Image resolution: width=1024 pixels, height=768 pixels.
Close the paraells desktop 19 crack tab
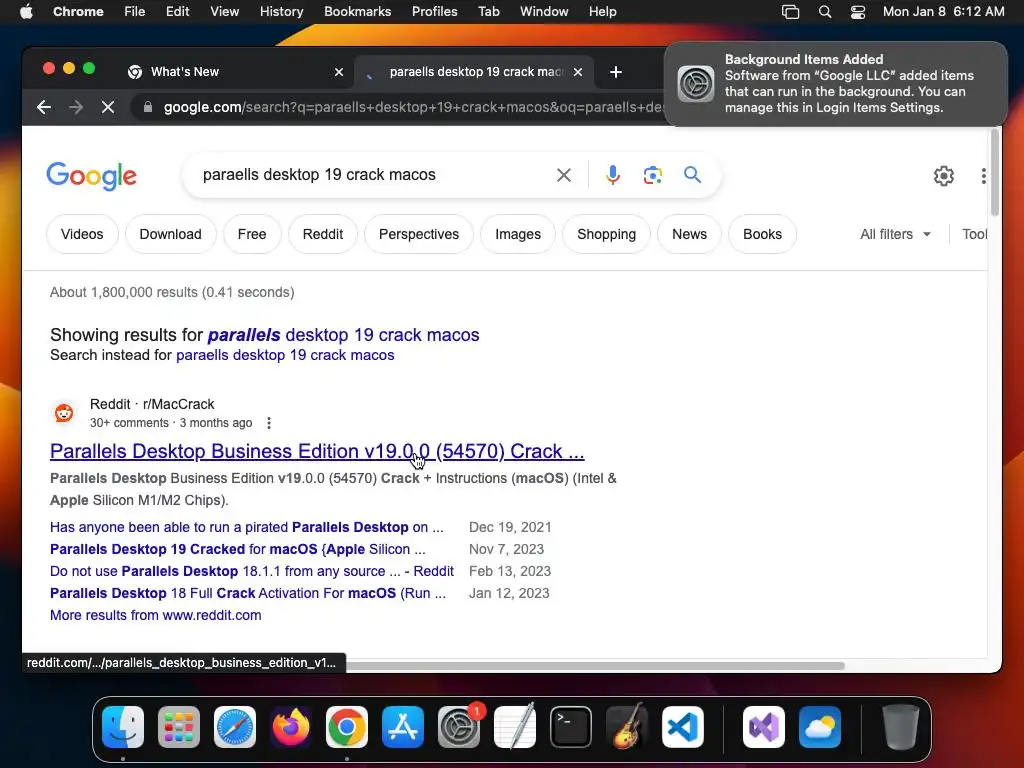pyautogui.click(x=578, y=72)
